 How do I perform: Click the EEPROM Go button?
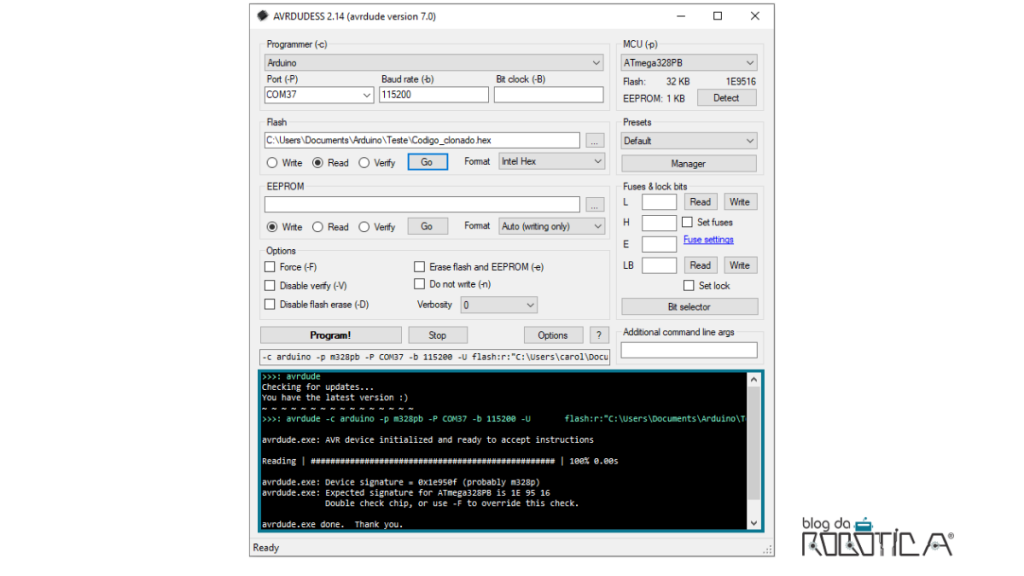[x=427, y=226]
